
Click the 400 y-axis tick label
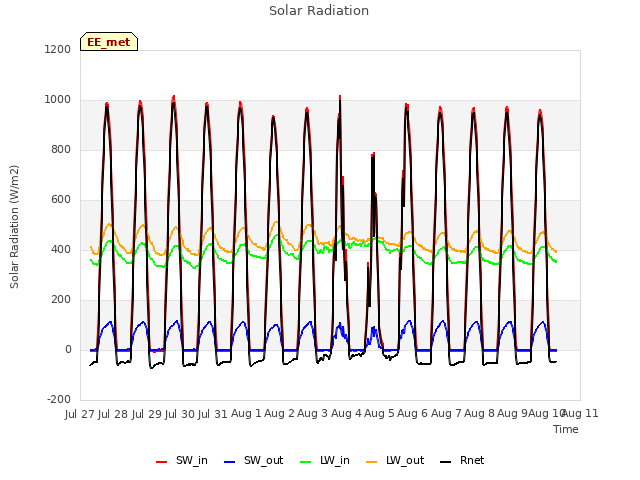(x=61, y=250)
